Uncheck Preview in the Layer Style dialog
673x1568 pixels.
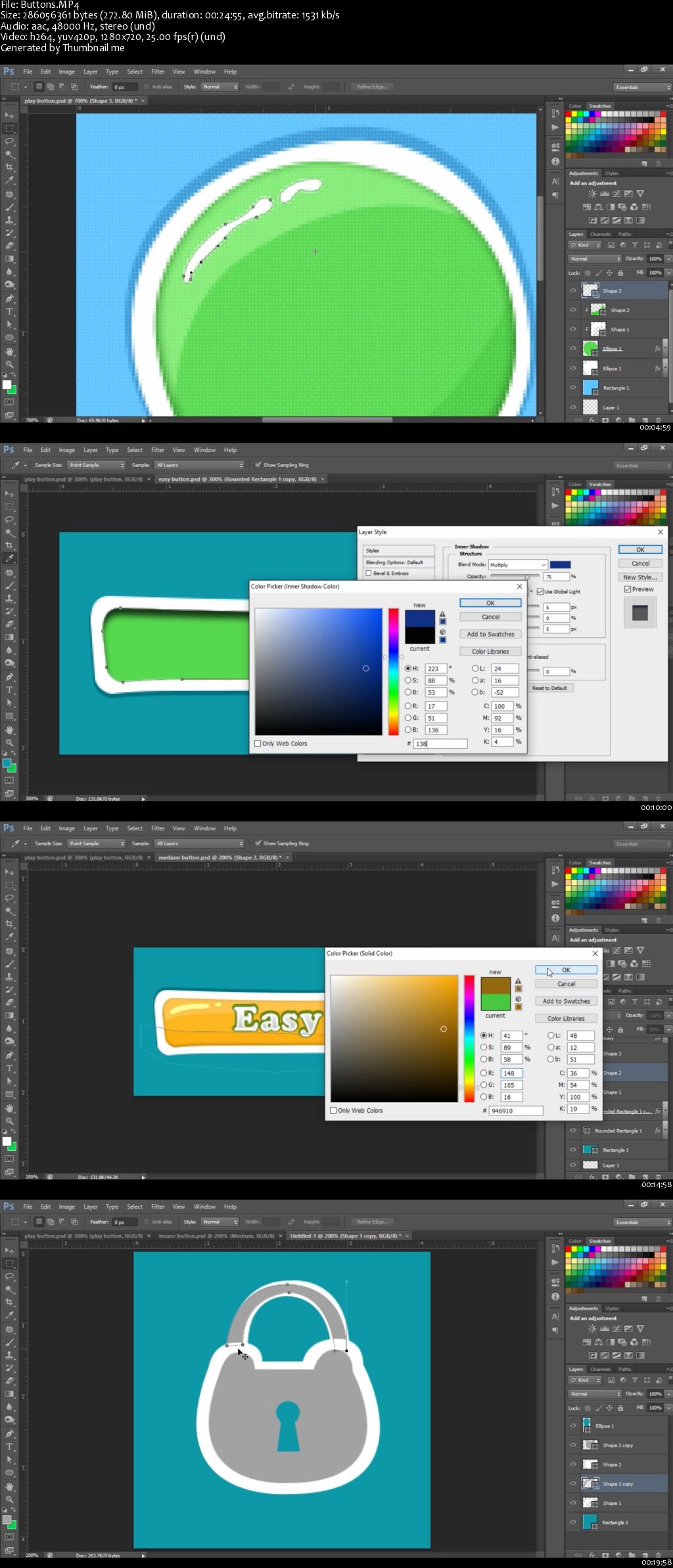(628, 589)
